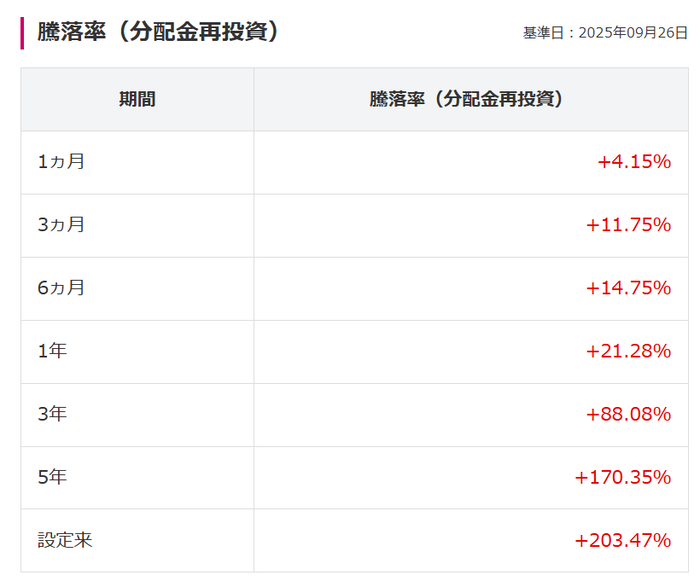This screenshot has width=700, height=581.
Task: Click the pink accent bar beside heading
Action: tap(22, 33)
